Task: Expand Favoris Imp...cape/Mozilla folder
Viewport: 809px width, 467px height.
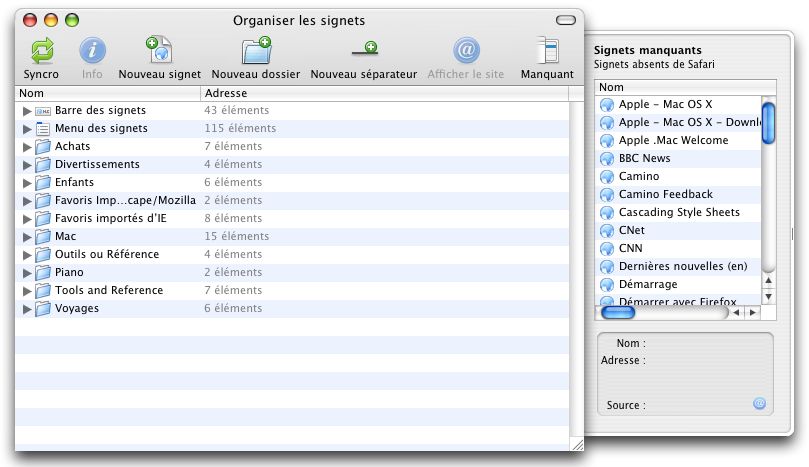Action: 27,201
